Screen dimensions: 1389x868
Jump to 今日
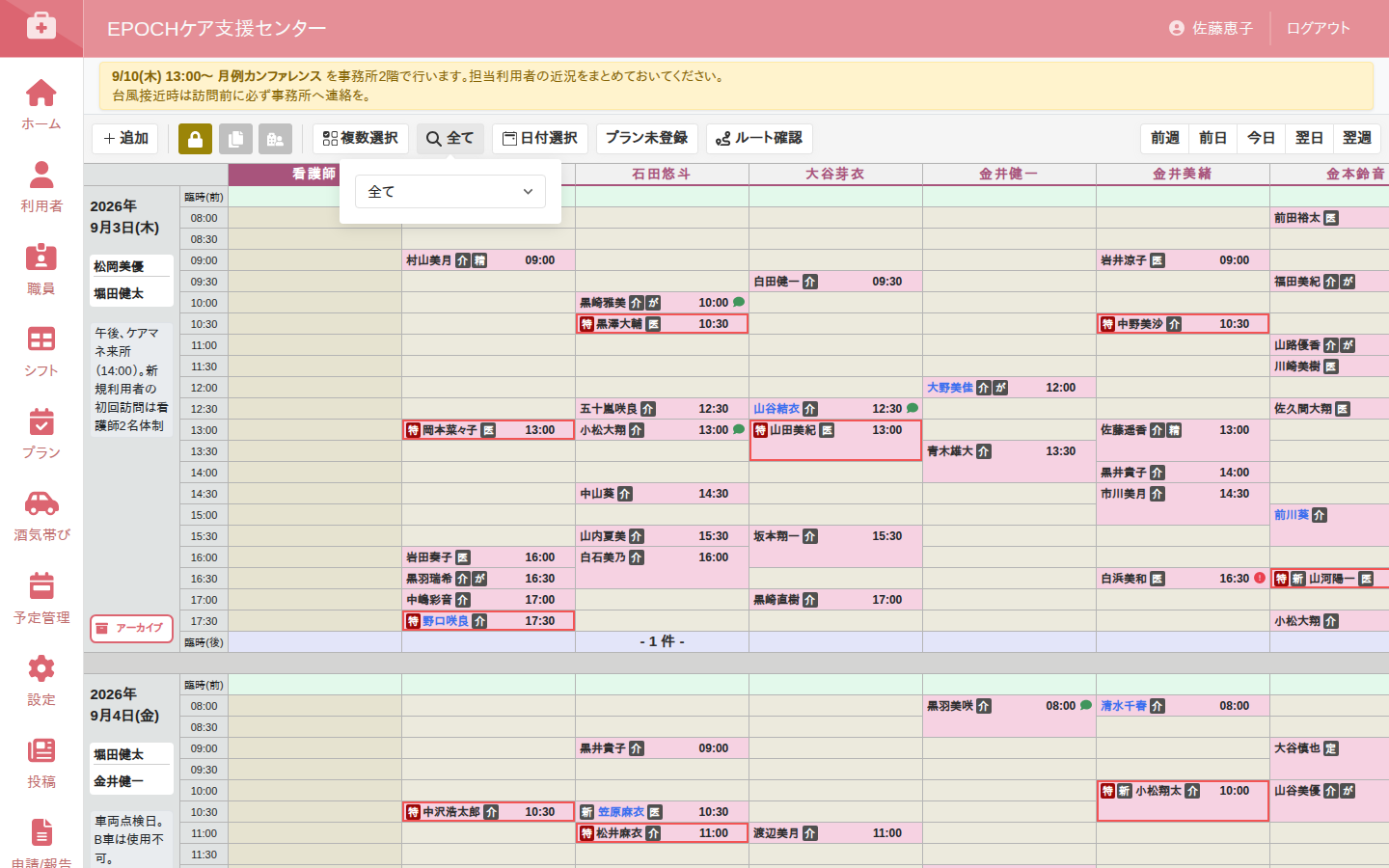tap(1261, 139)
